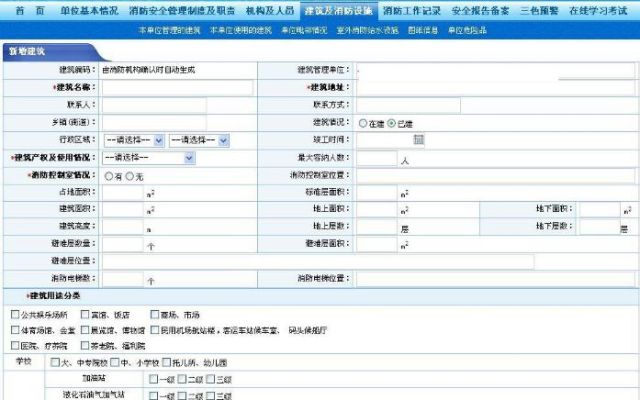Open the 室外消防给水设施 submenu link
The image size is (640, 400).
(367, 30)
